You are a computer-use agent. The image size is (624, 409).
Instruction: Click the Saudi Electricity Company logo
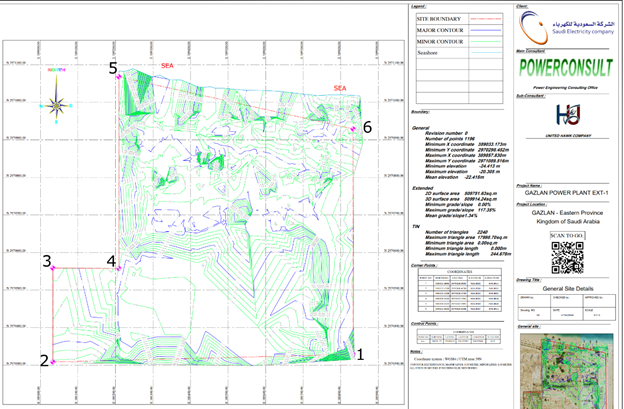coord(566,27)
